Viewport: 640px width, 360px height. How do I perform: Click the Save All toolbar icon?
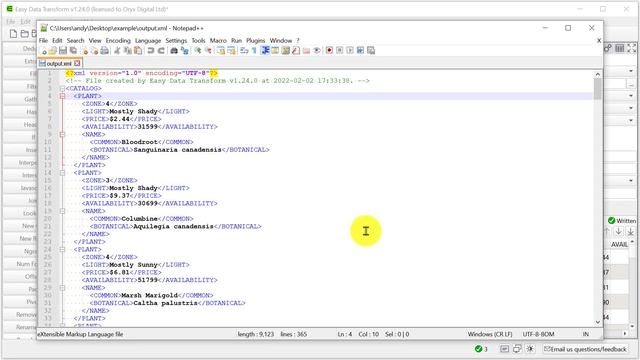pyautogui.click(x=73, y=50)
